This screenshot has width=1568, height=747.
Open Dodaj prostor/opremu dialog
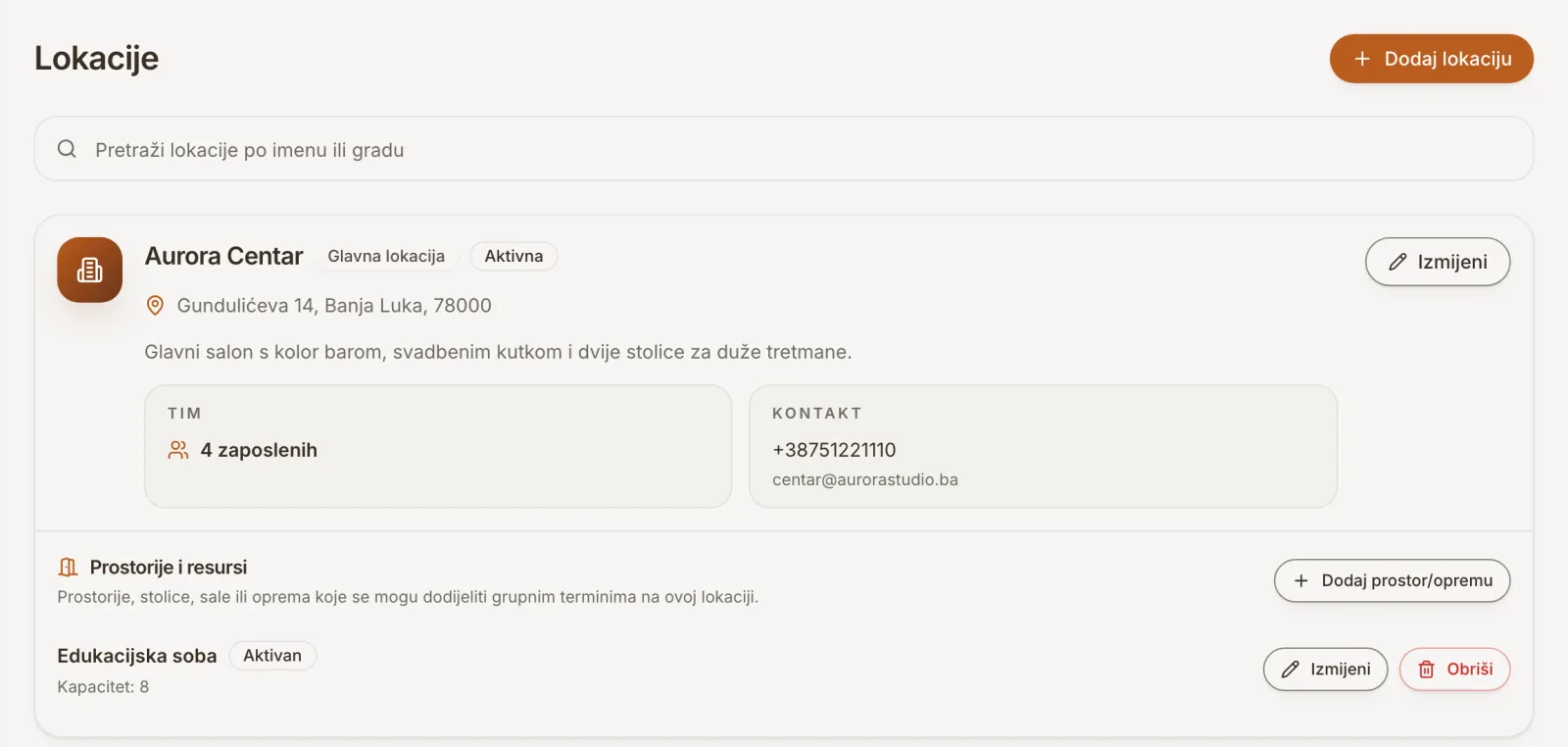(x=1392, y=580)
